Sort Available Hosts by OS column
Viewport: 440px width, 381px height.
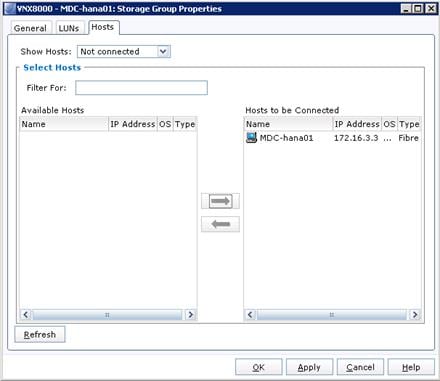tap(165, 124)
